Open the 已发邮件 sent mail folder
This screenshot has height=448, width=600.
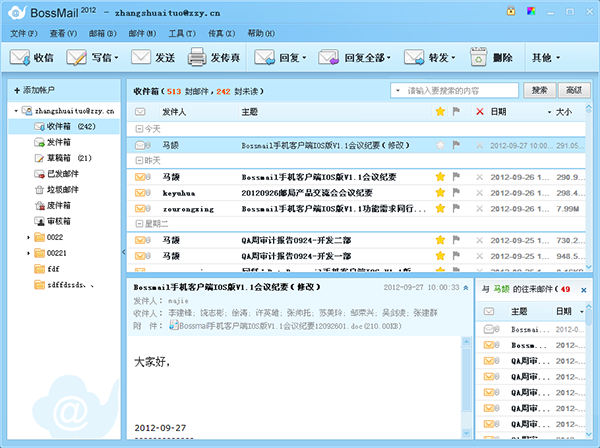coord(56,174)
